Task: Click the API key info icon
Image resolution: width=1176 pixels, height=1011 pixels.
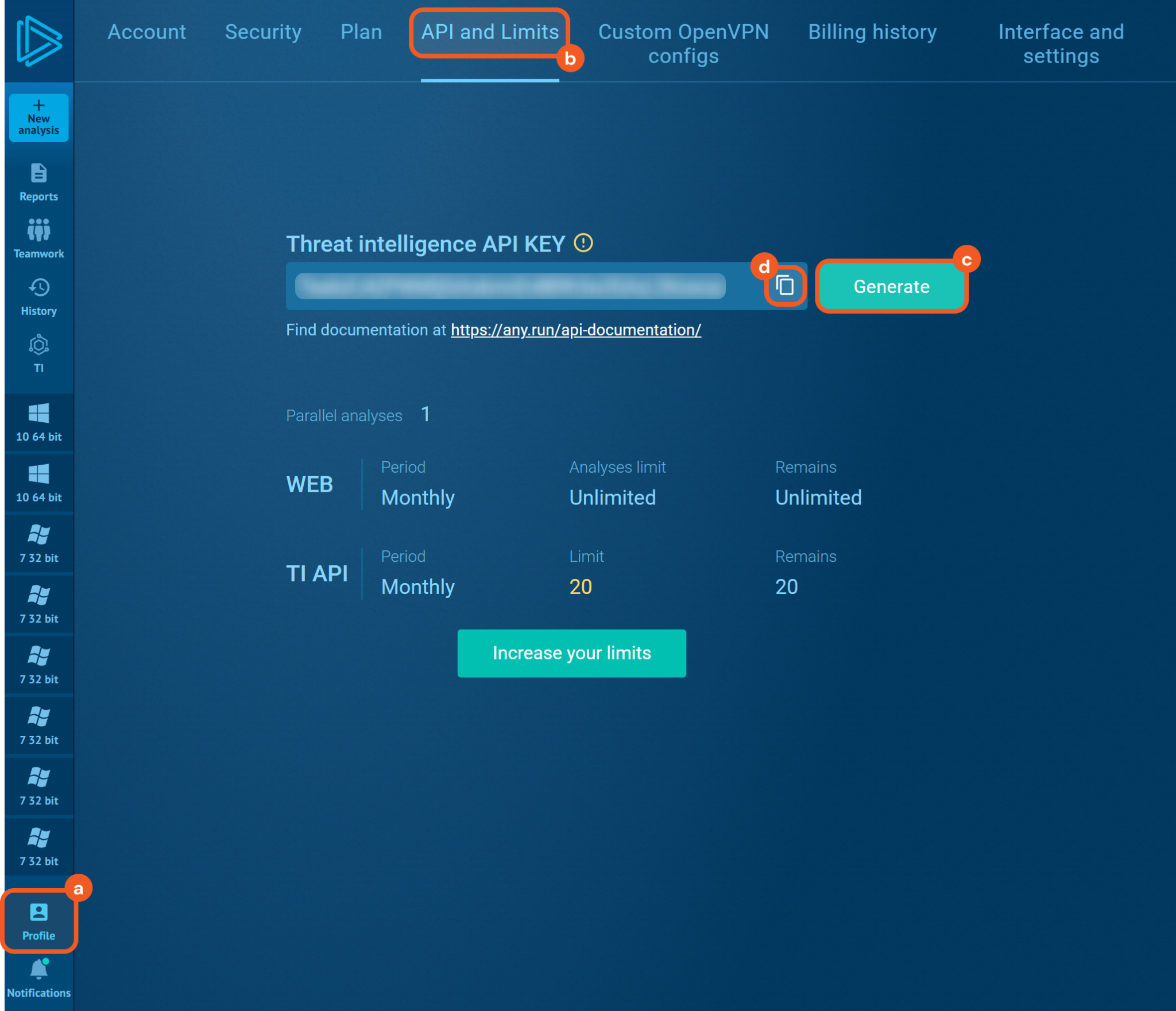Action: (x=583, y=243)
